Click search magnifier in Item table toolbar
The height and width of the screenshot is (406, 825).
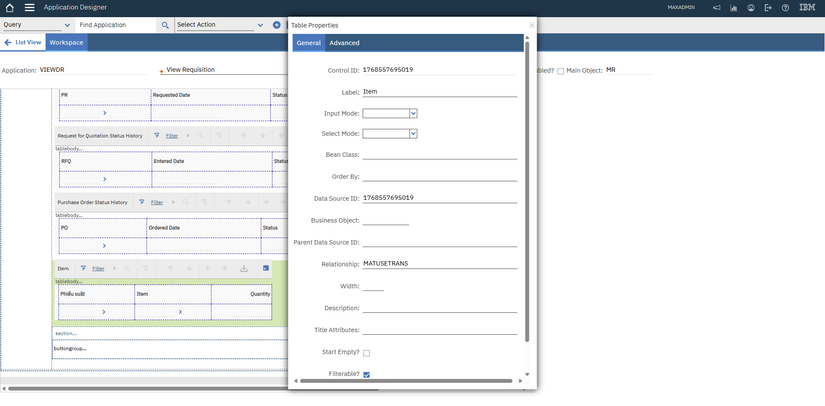(x=126, y=268)
